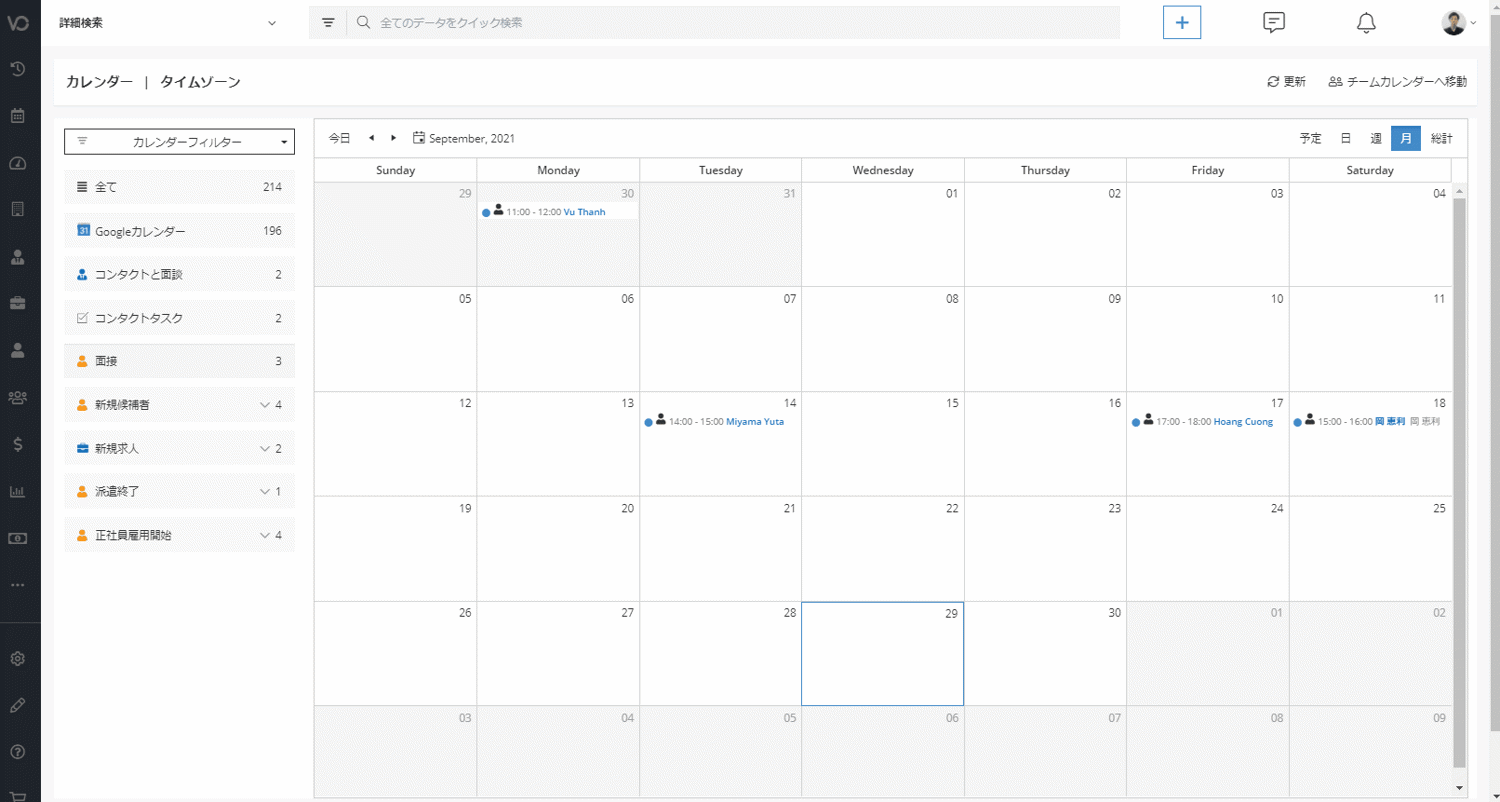Click the 更新 refresh button
1500x802 pixels.
click(x=1286, y=82)
